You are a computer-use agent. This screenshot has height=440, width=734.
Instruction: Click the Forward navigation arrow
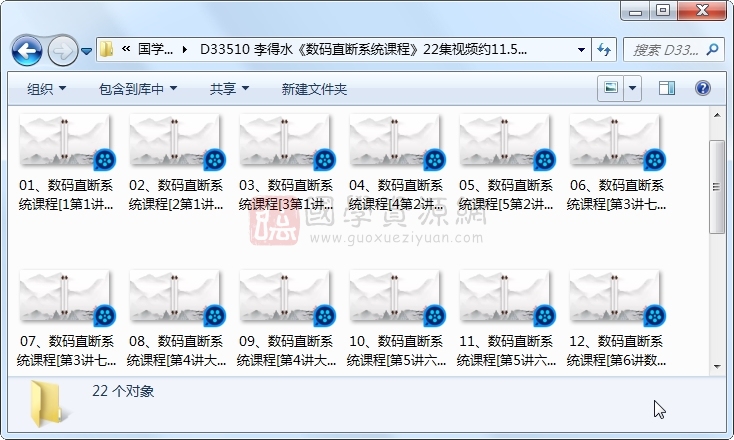point(62,50)
